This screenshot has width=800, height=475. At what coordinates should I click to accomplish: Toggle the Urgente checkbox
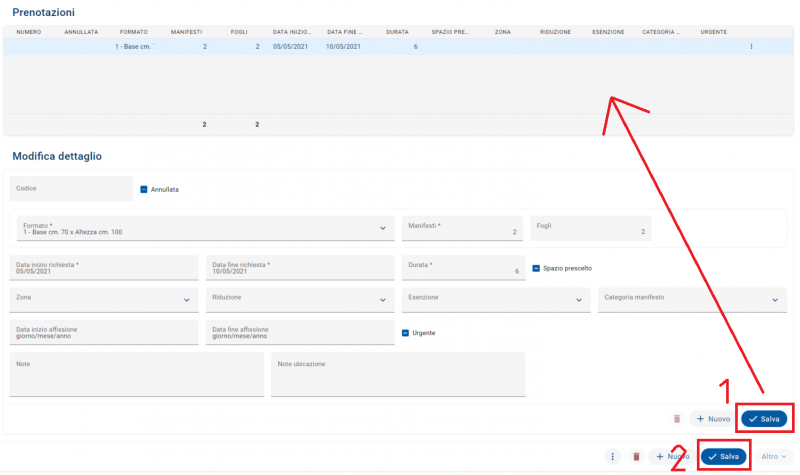pyautogui.click(x=406, y=333)
